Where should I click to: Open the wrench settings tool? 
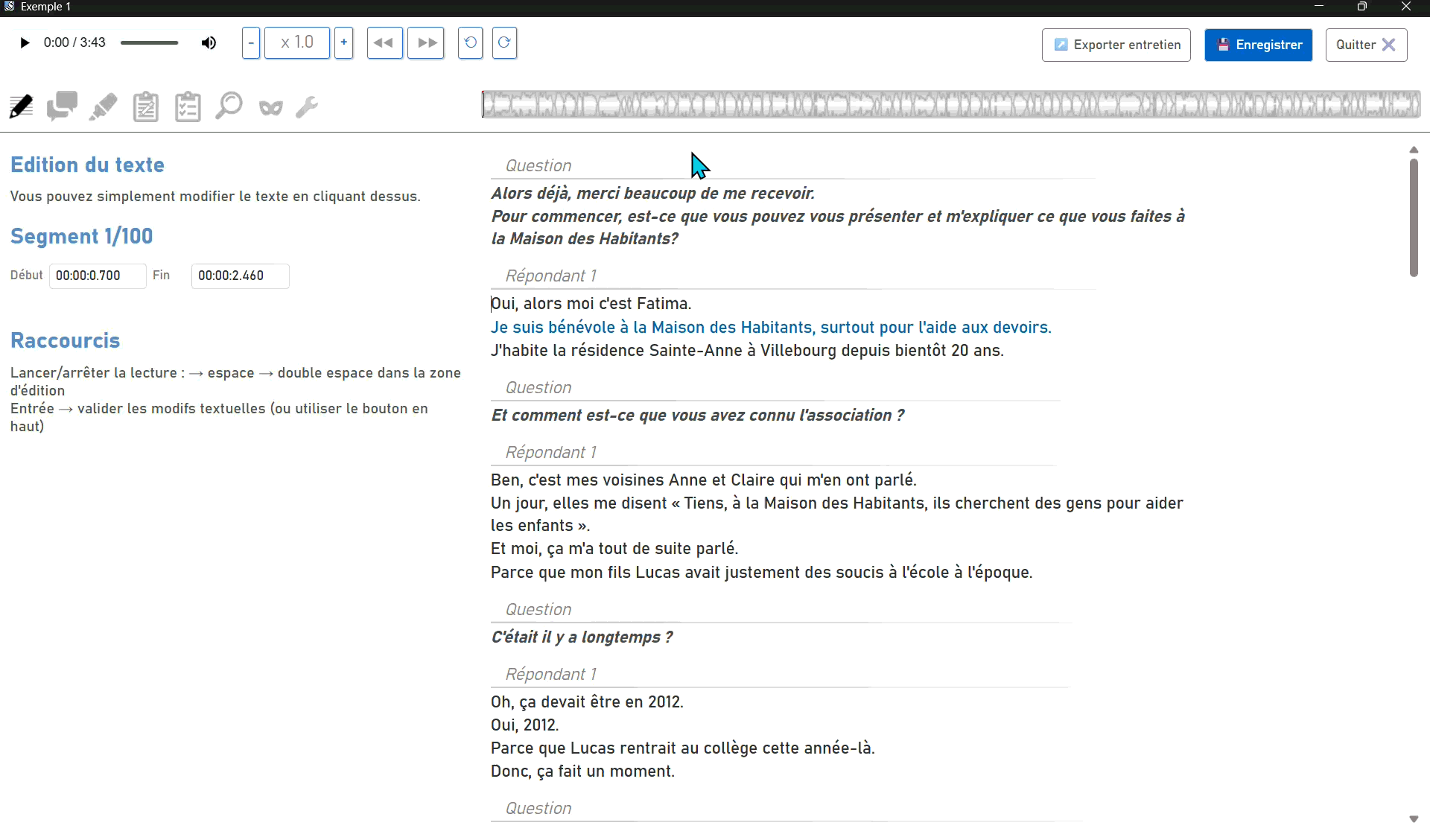point(307,107)
